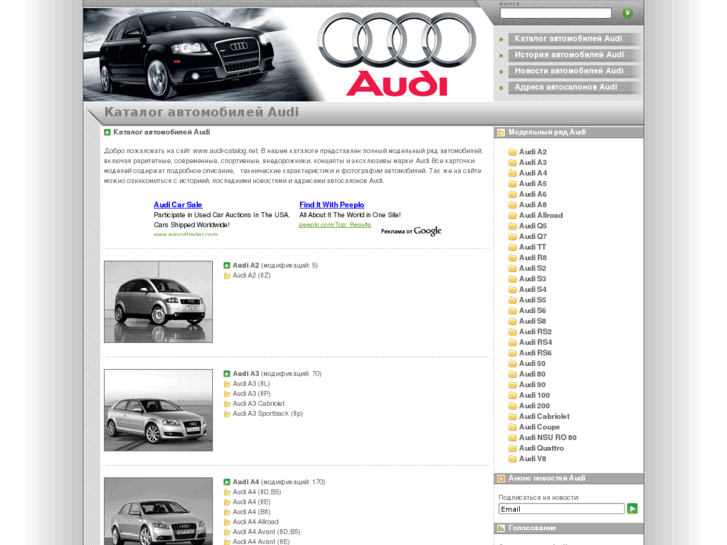Screen dimensions: 727x545
Task: Open the Audi A3 Sportback (8p) link
Action: [x=268, y=414]
